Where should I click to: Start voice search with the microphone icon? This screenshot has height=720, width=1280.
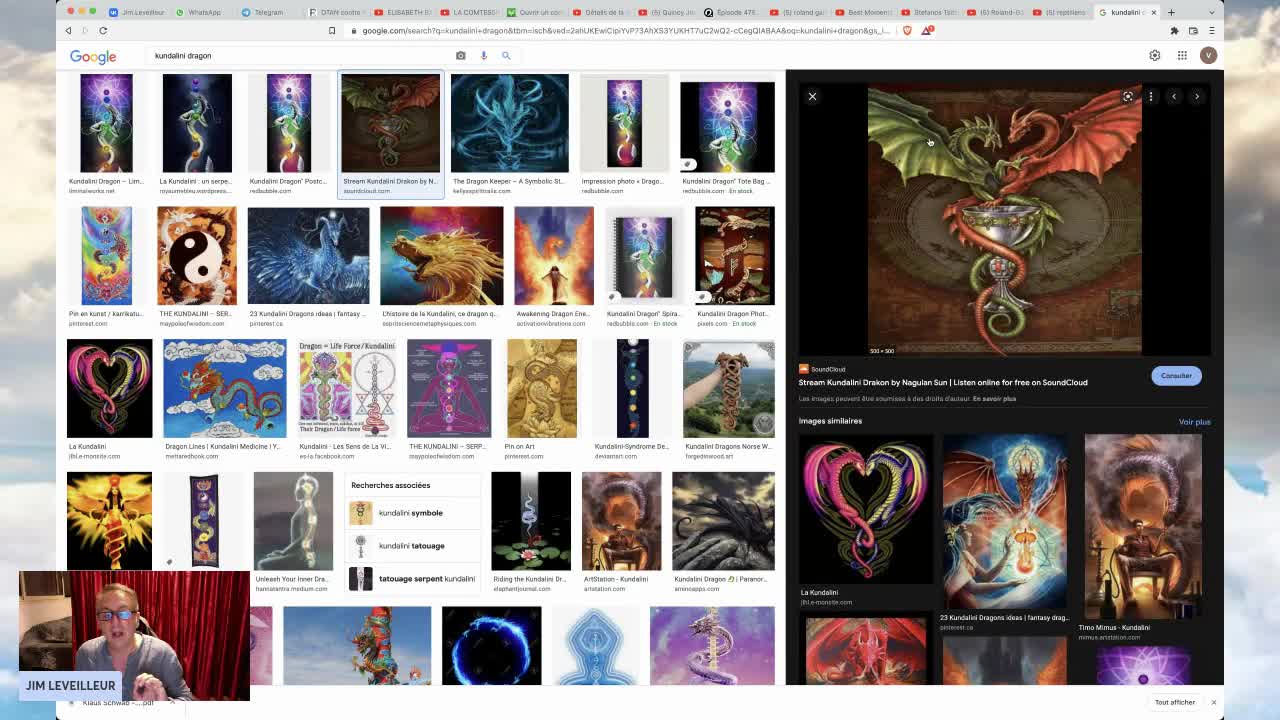[483, 56]
